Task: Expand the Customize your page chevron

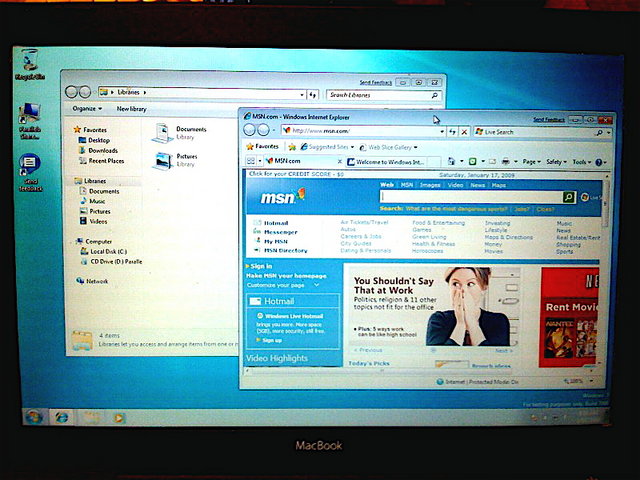Action: [x=316, y=285]
